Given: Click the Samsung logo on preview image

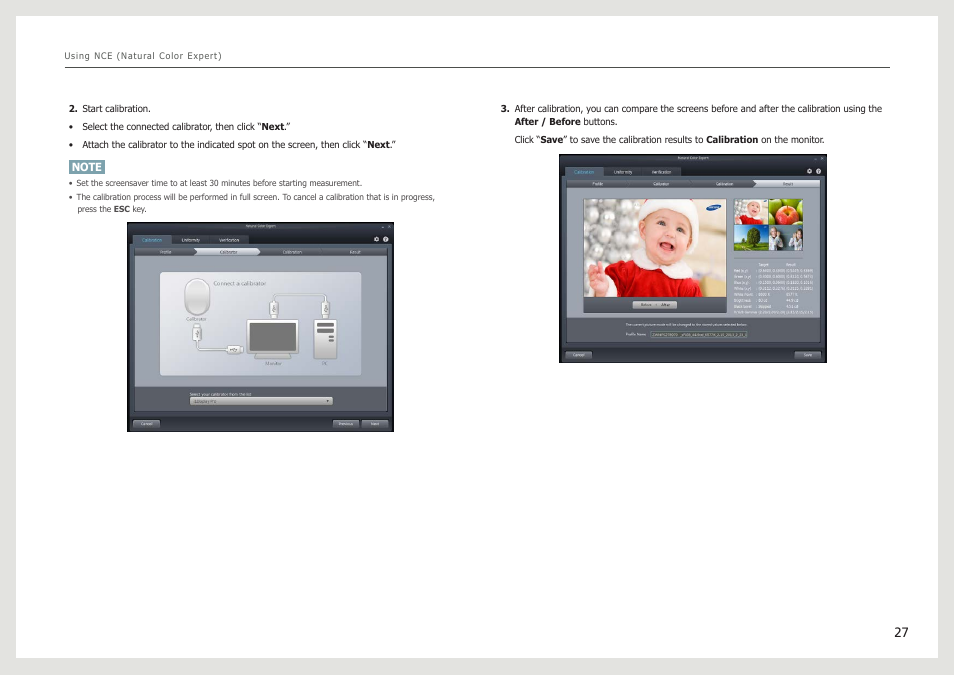Looking at the screenshot, I should click(713, 208).
